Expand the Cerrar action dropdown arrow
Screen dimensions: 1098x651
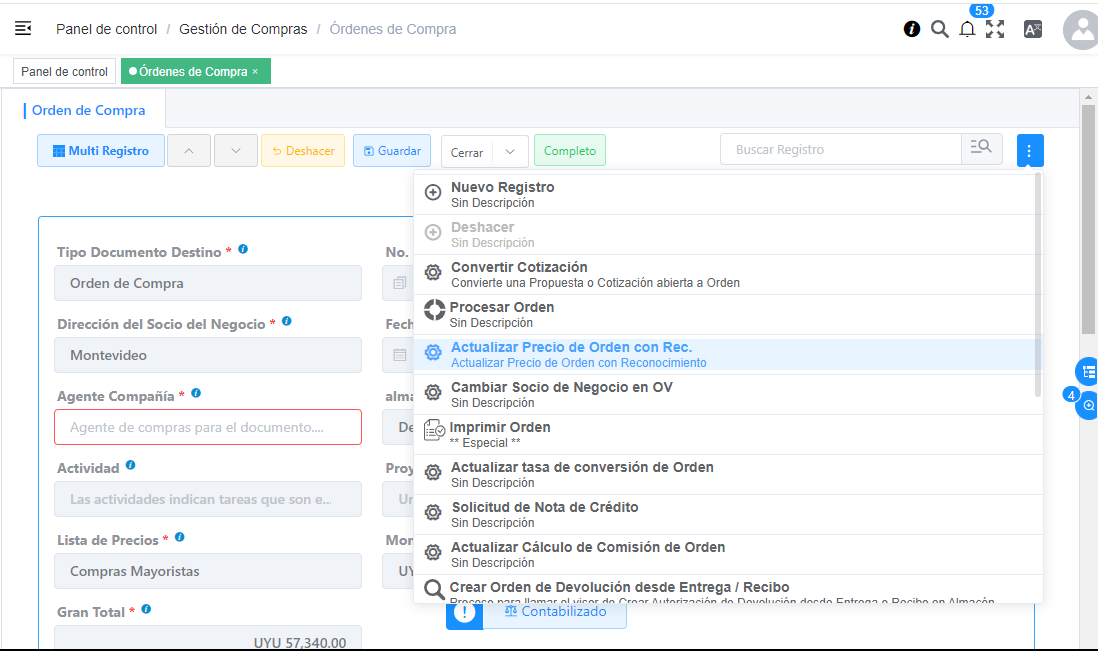pyautogui.click(x=510, y=152)
